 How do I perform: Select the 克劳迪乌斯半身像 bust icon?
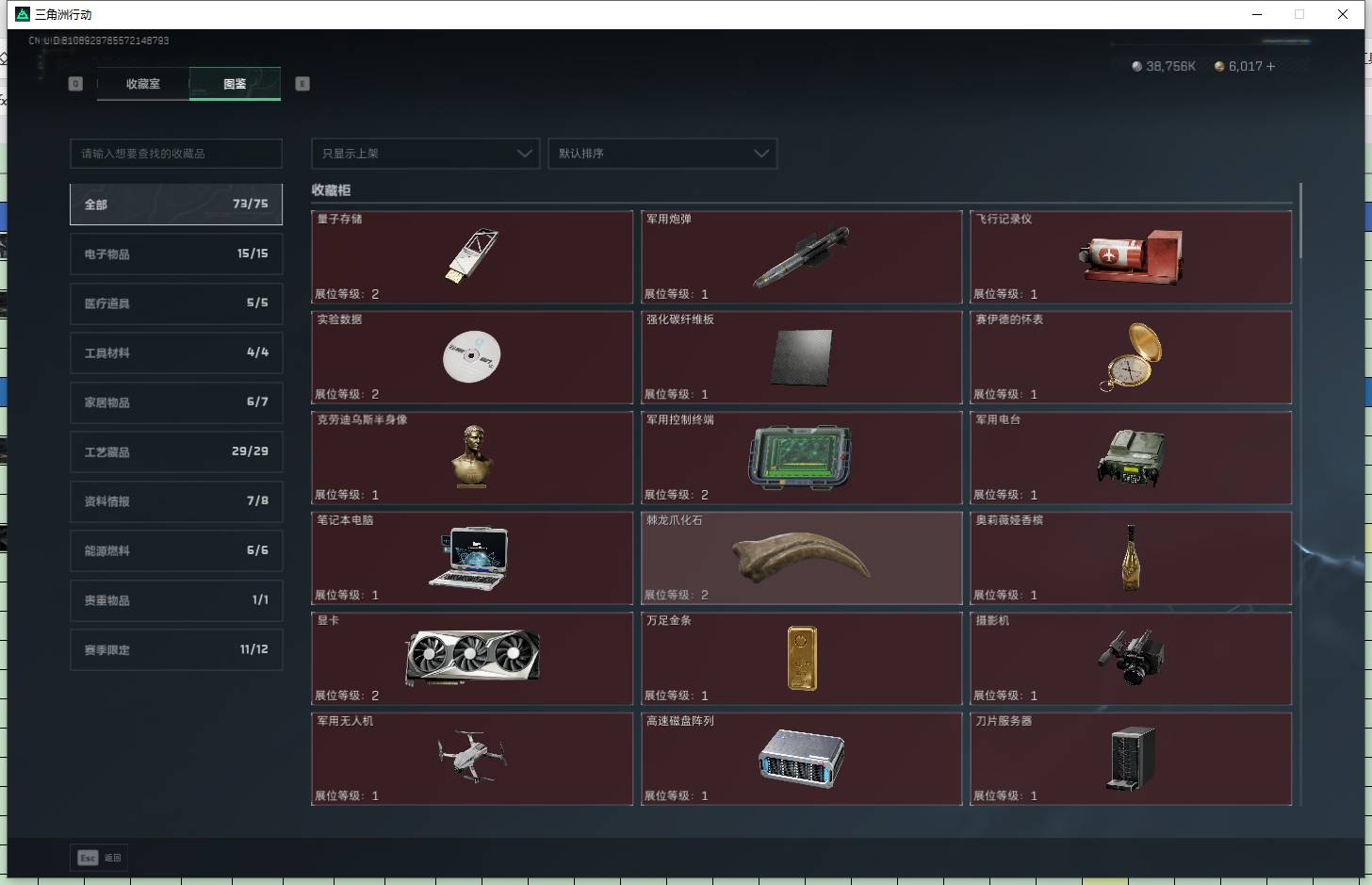point(471,456)
